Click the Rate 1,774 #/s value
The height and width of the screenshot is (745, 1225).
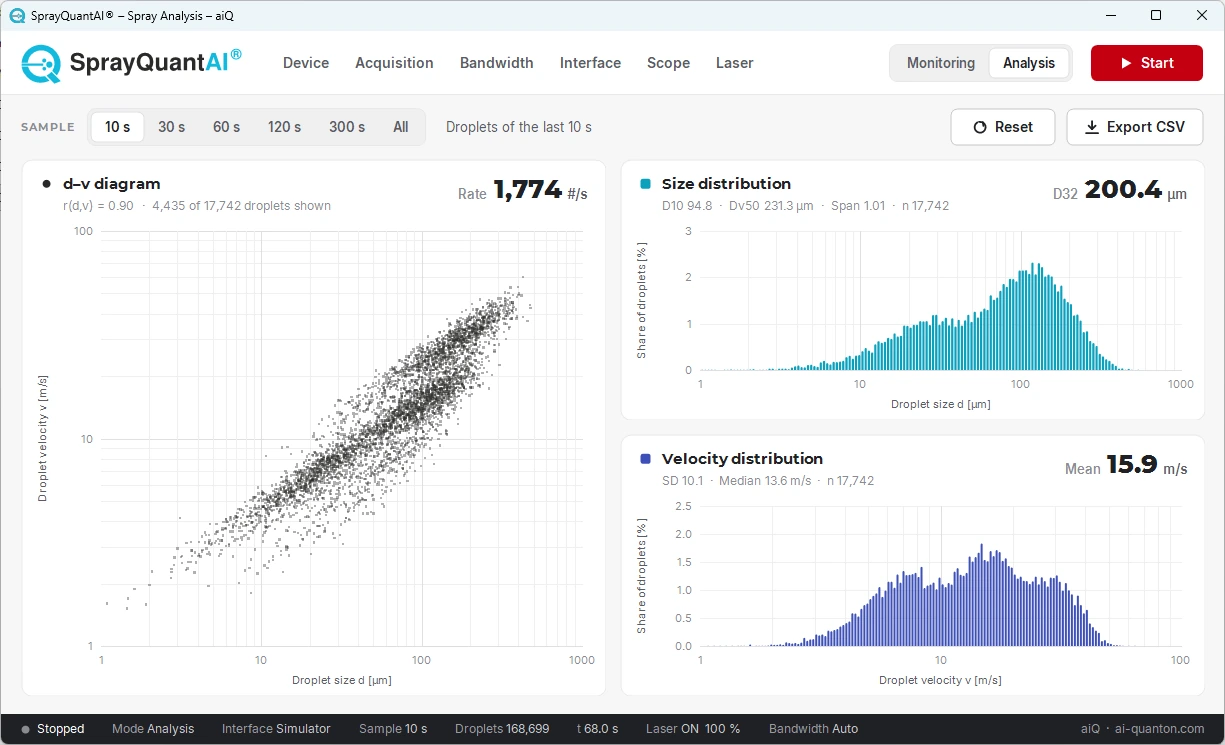pos(523,191)
